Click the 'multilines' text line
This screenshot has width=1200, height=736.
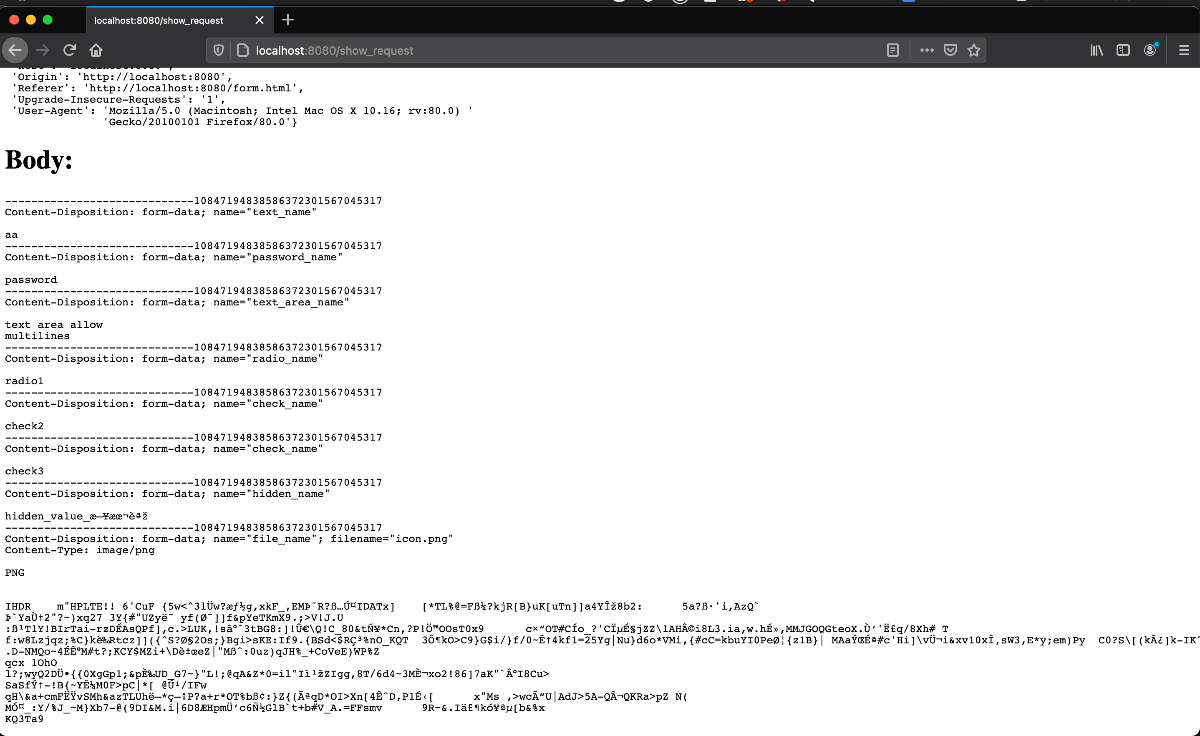(x=37, y=336)
